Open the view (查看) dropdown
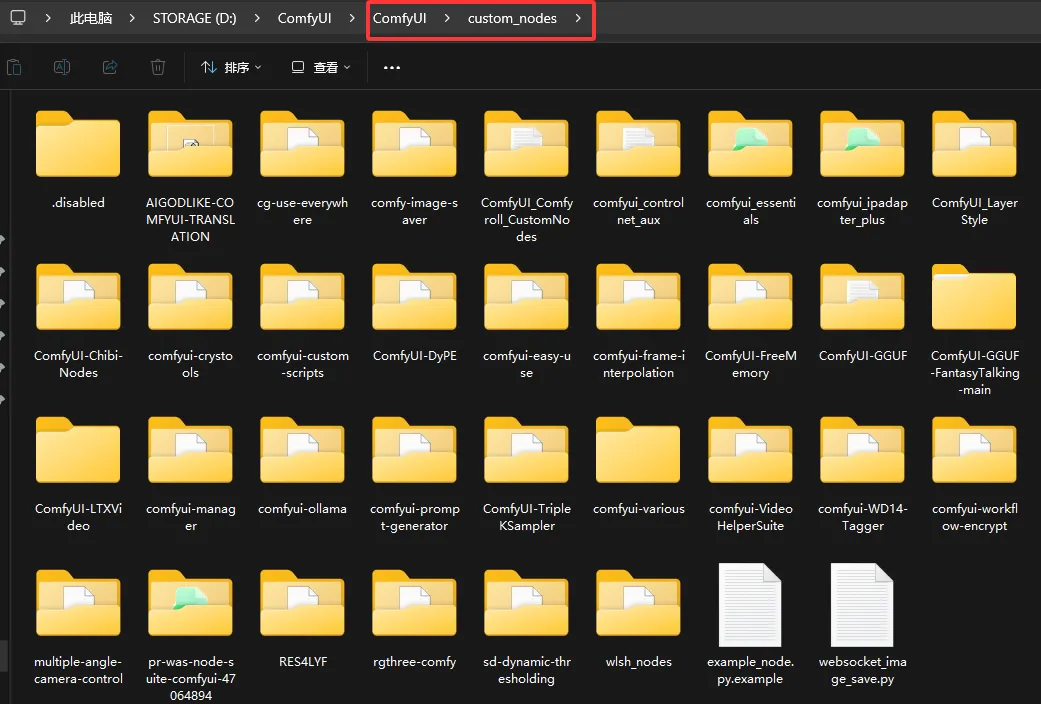This screenshot has width=1041, height=704. click(321, 67)
